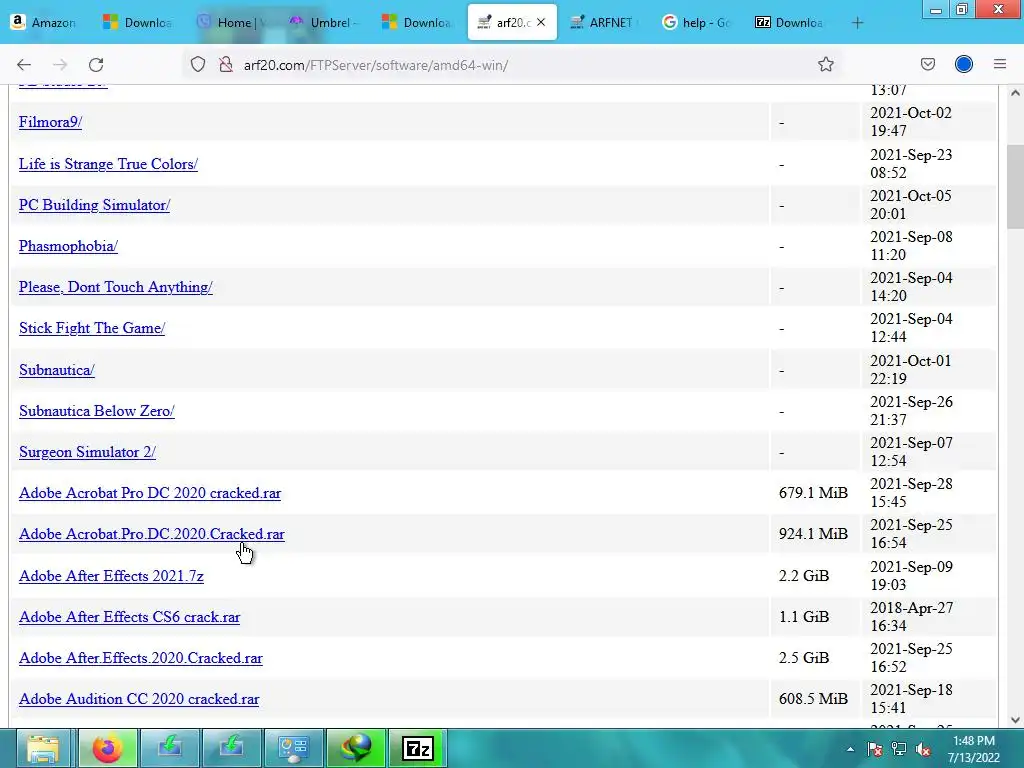Open the PC Building Simulator folder
1024x768 pixels.
95,205
